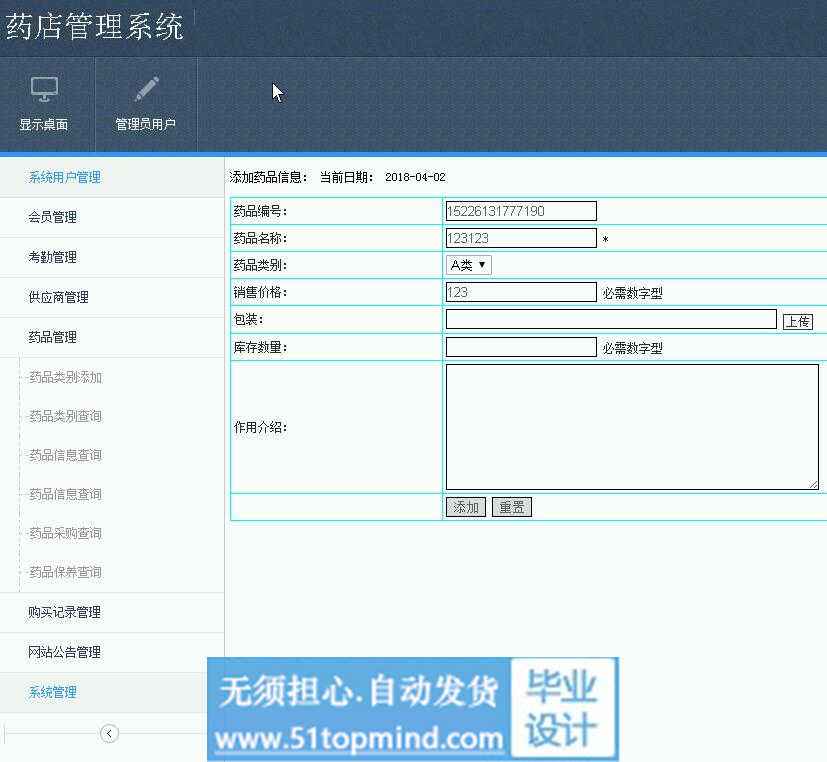Click the 重置 reset button
The height and width of the screenshot is (762, 827).
pyautogui.click(x=512, y=507)
